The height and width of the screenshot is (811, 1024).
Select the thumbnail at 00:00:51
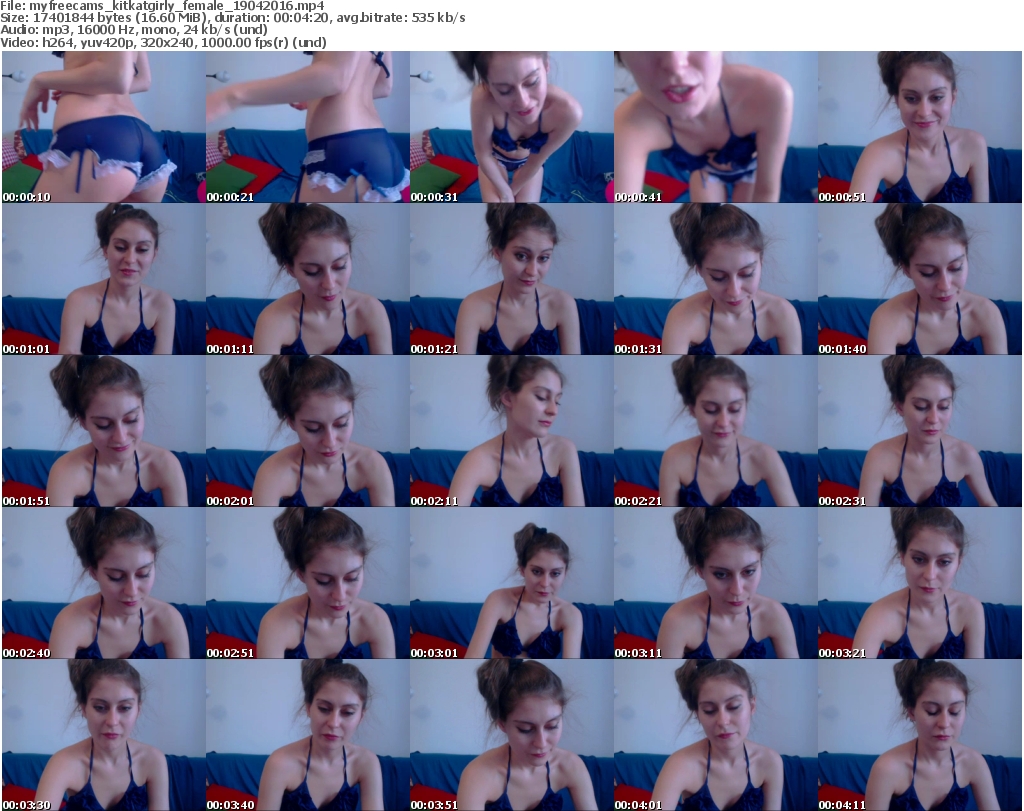(920, 127)
